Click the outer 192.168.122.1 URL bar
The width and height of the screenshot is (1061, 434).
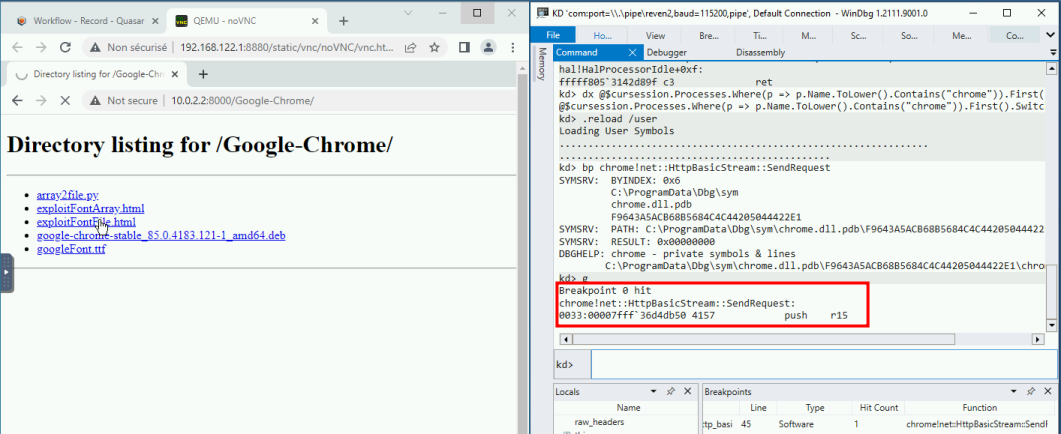288,47
